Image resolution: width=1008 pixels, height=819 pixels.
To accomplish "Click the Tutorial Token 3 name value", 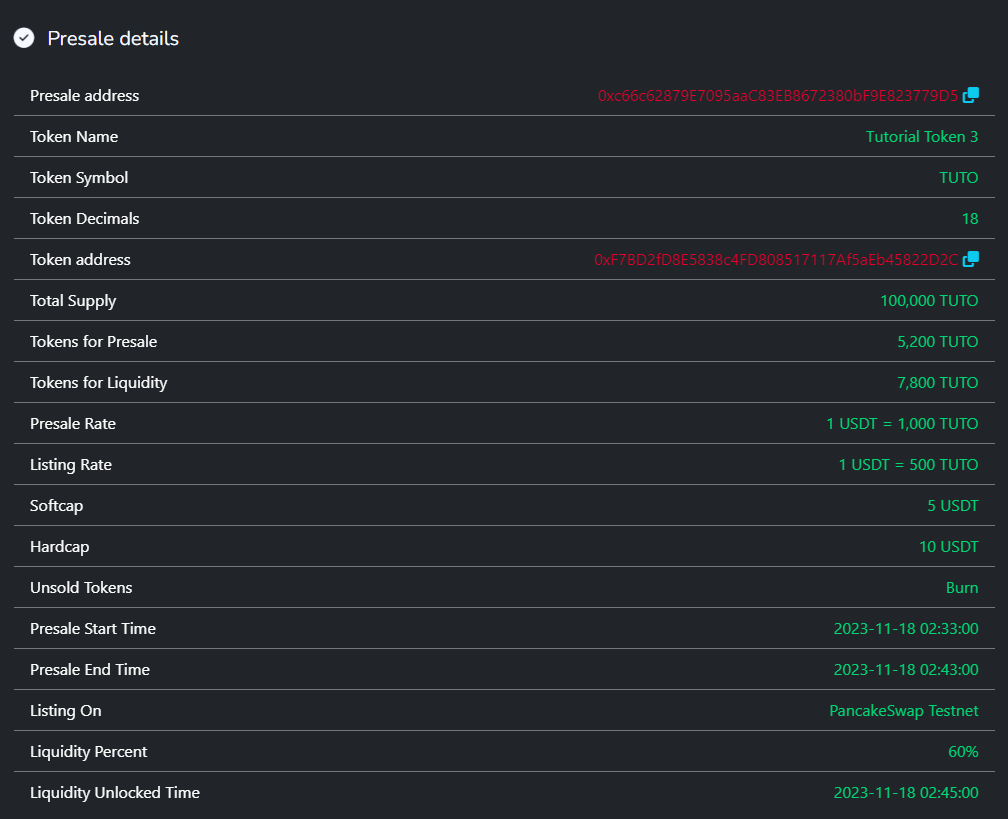I will click(x=921, y=137).
